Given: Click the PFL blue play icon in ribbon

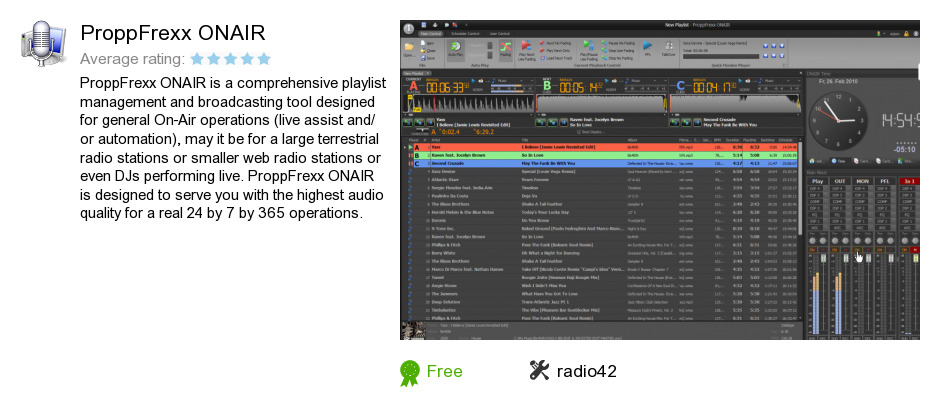Looking at the screenshot, I should pyautogui.click(x=647, y=46).
